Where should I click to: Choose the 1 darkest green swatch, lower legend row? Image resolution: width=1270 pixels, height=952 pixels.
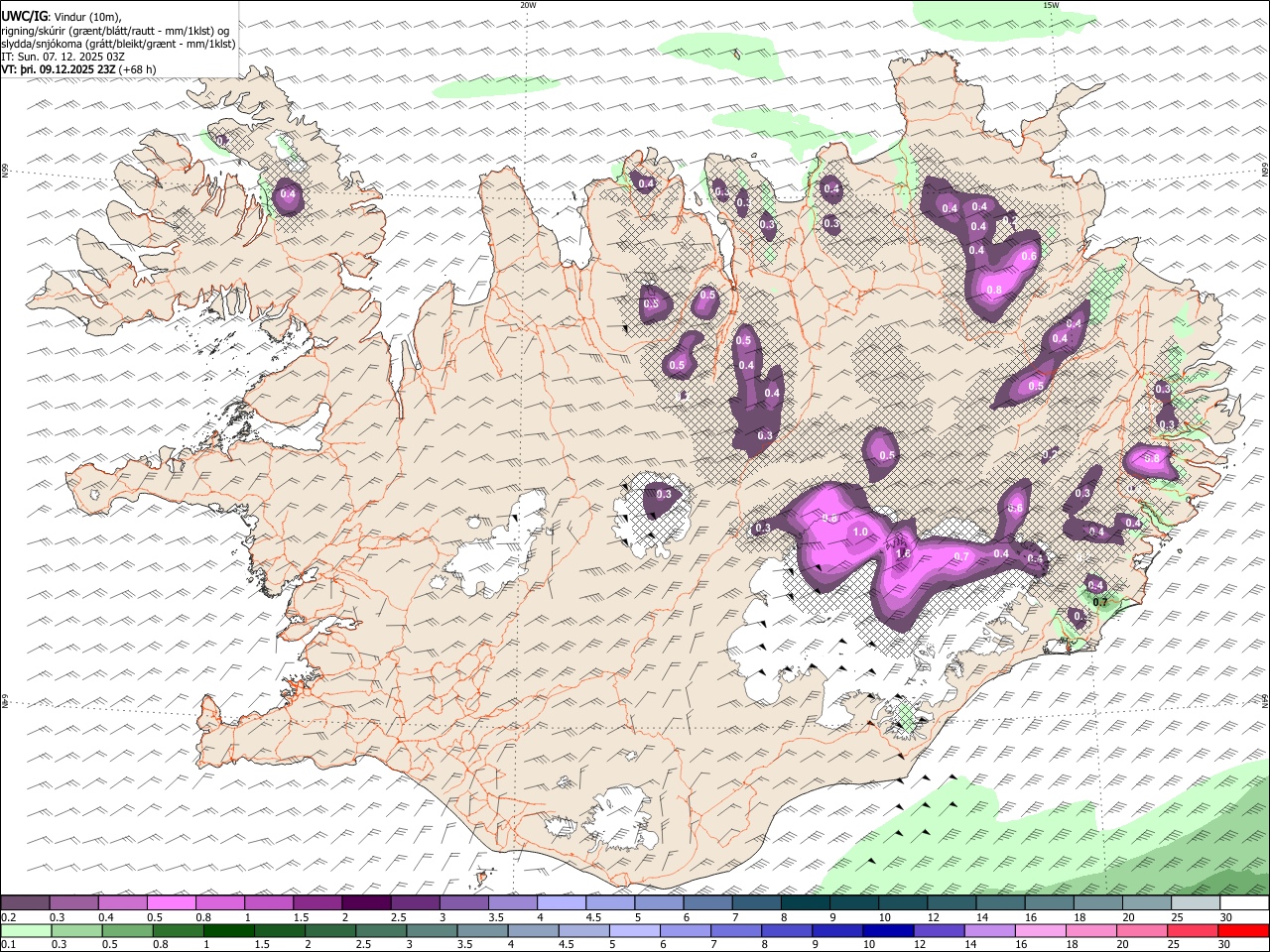pos(229,931)
